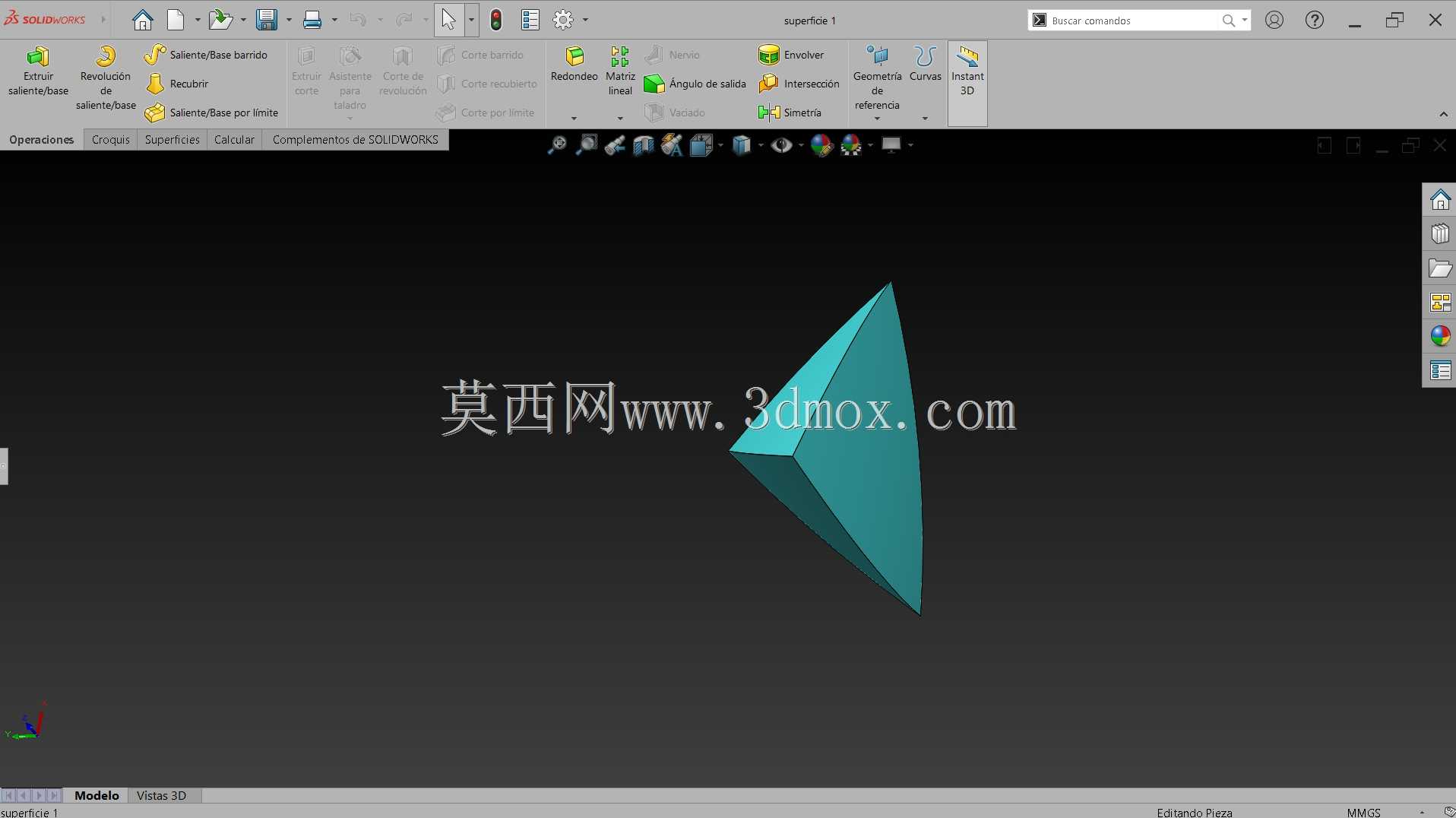The width and height of the screenshot is (1456, 818).
Task: Switch to Vistas 3D tab
Action: click(x=161, y=795)
